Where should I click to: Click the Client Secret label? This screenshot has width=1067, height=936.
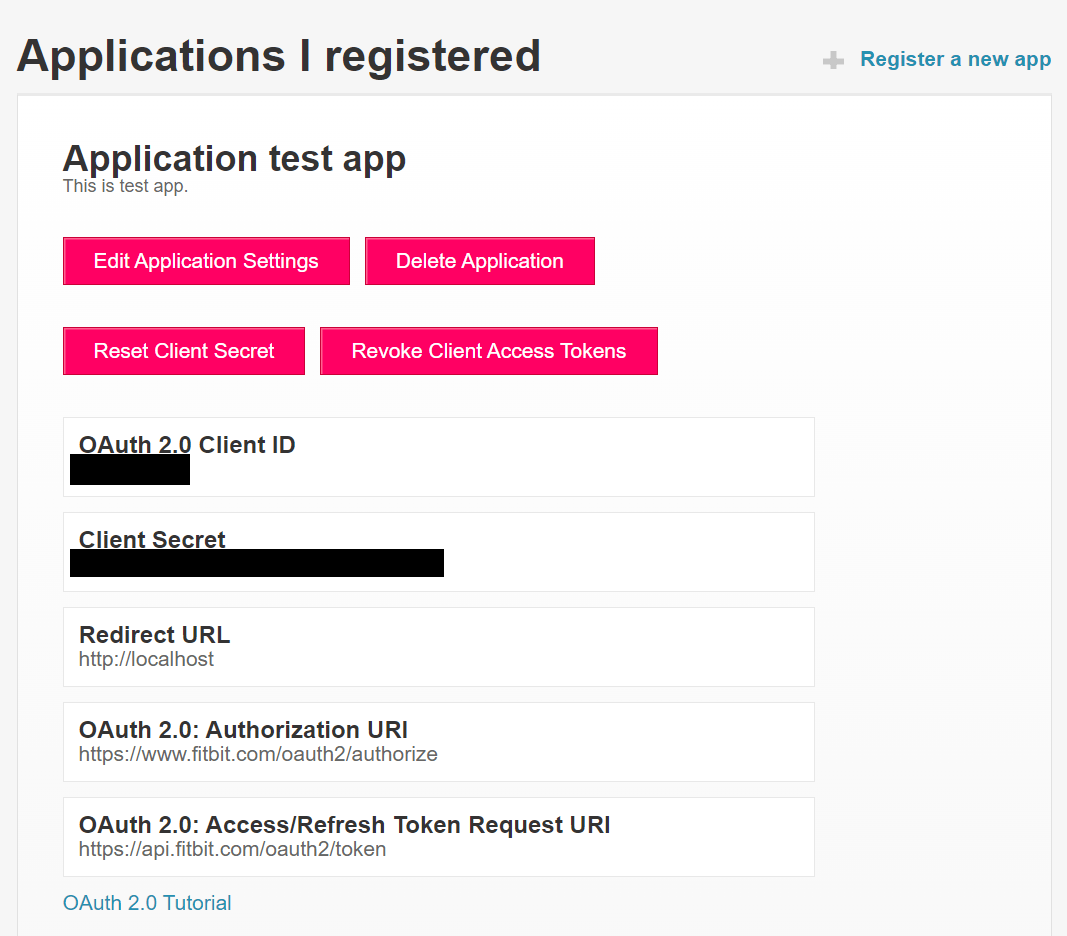(x=152, y=539)
